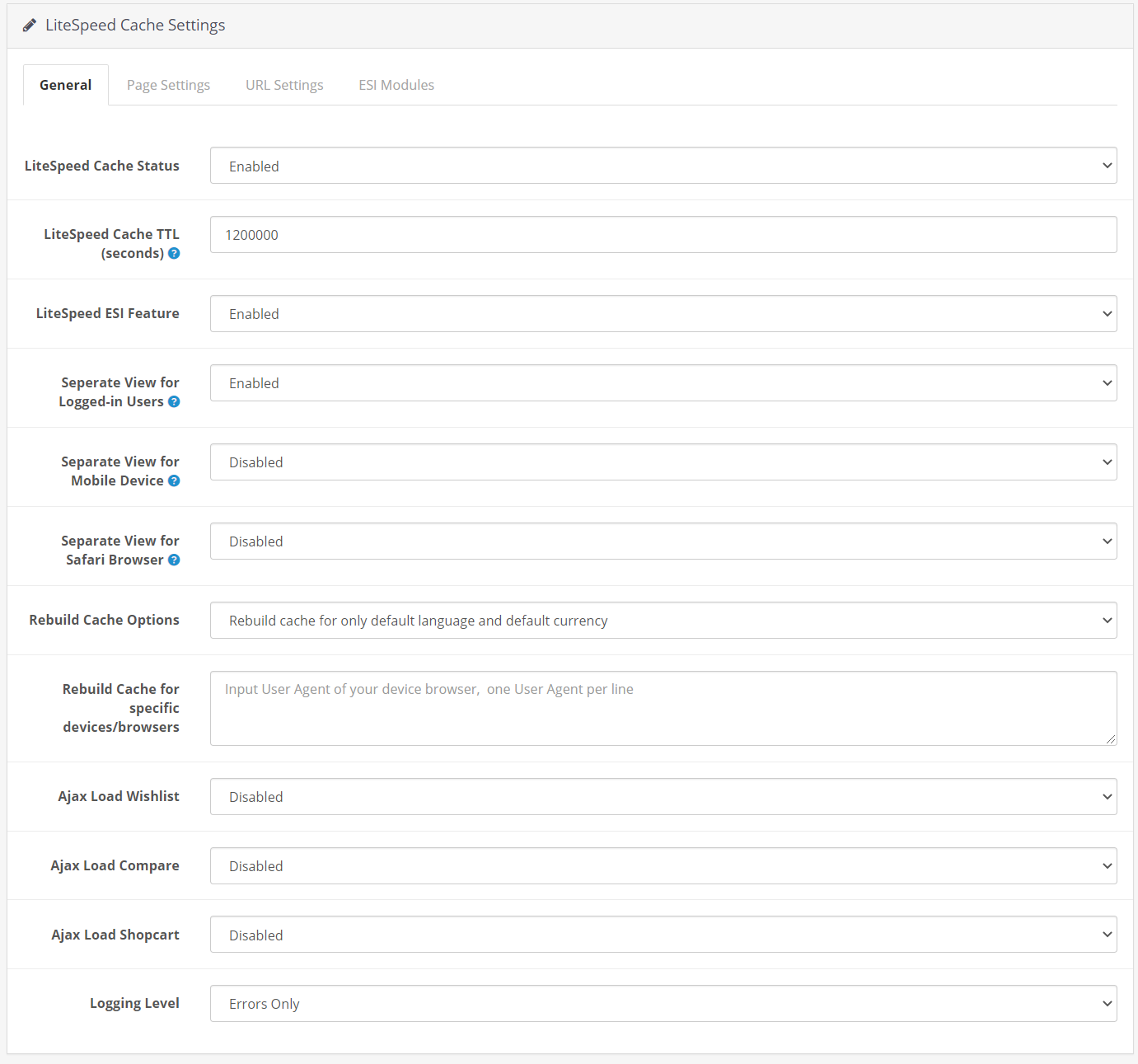Viewport: 1138px width, 1064px height.
Task: Click the User Agent textarea for specific devices
Action: coord(663,709)
